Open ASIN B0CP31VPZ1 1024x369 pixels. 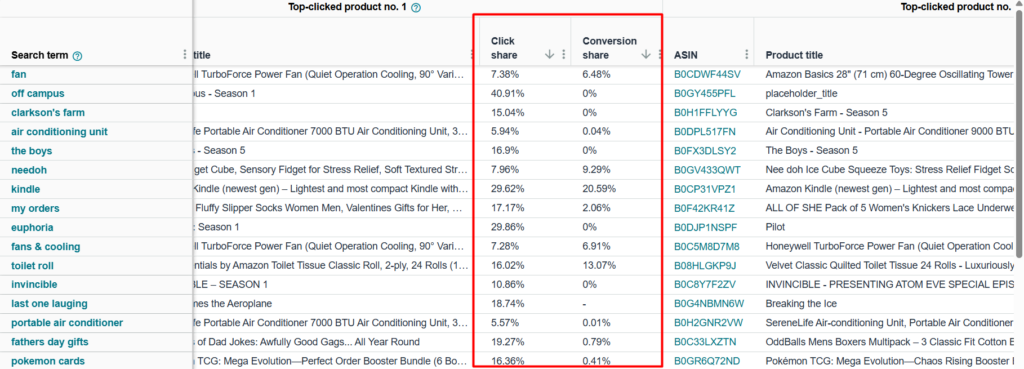coord(705,189)
